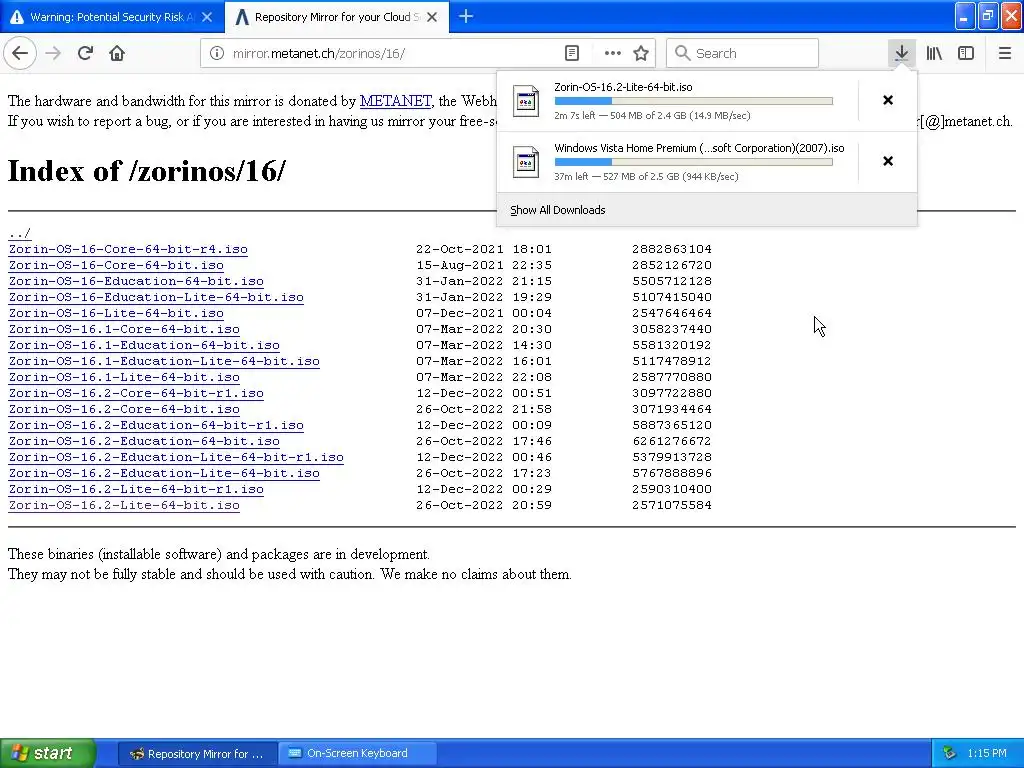
Task: Click the system tray icon beside clock
Action: pyautogui.click(x=949, y=754)
